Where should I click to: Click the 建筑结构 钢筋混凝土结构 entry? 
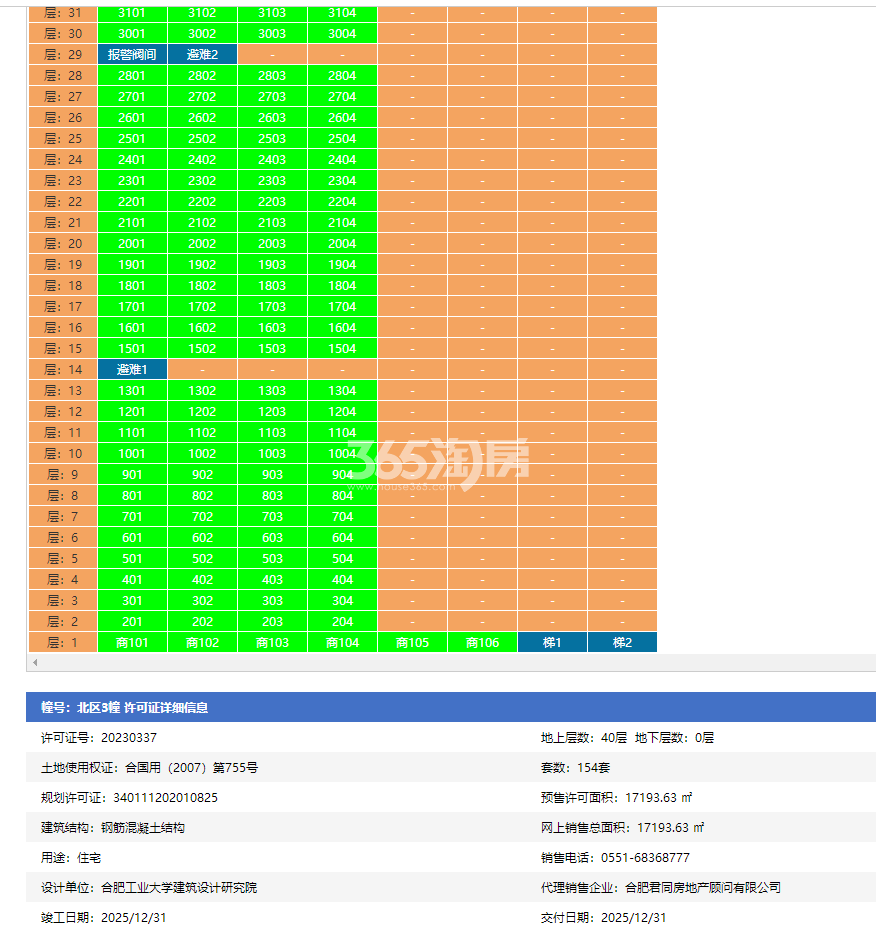(x=113, y=827)
